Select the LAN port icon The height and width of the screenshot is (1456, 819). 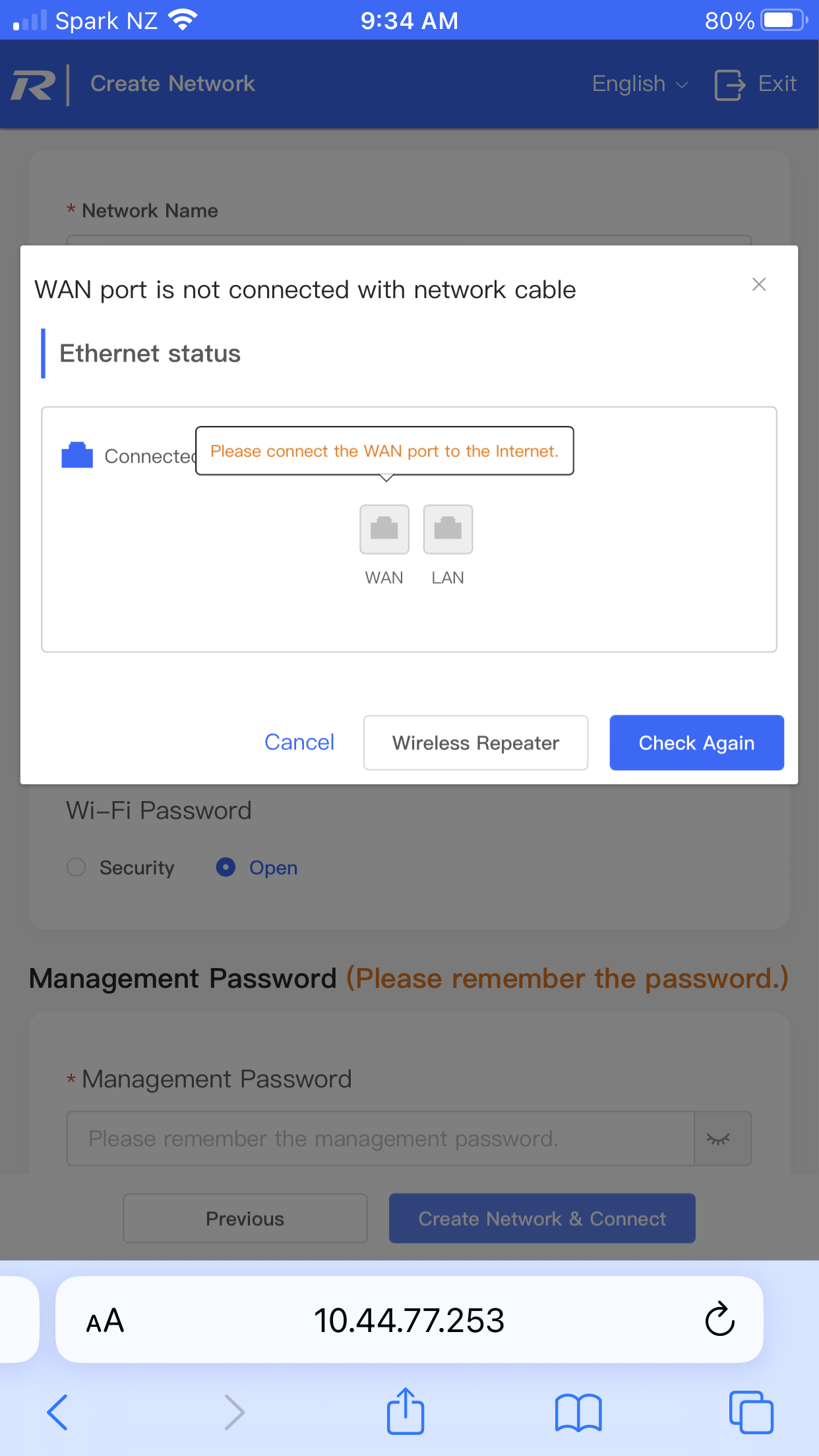tap(448, 530)
